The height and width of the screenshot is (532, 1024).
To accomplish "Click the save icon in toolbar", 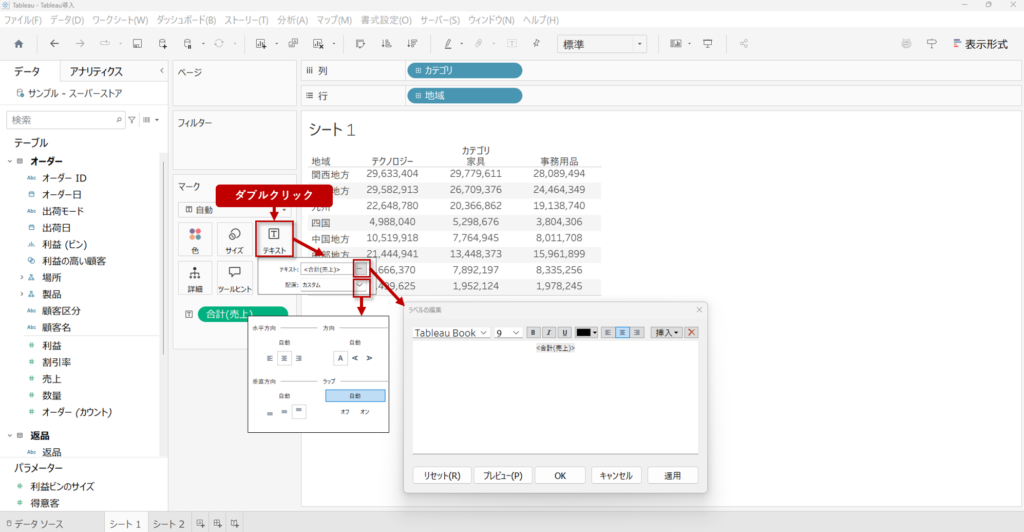I will point(136,44).
